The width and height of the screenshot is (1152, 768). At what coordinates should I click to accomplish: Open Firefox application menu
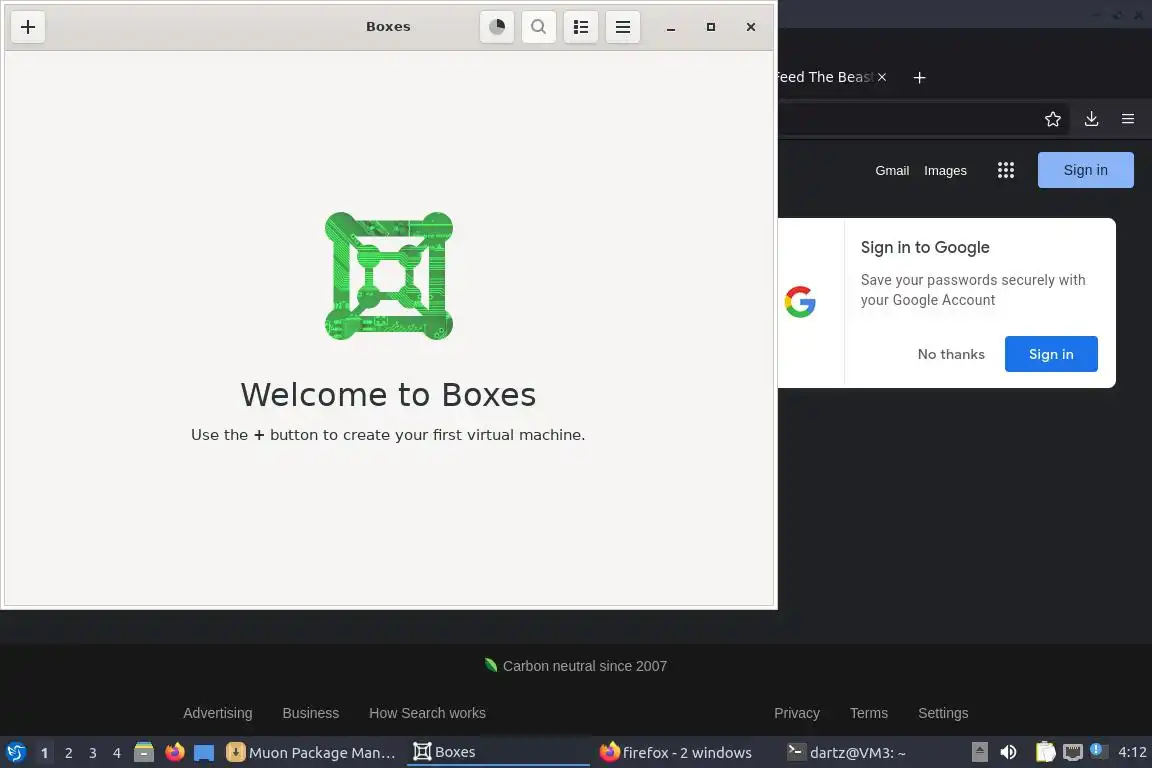(x=1128, y=119)
